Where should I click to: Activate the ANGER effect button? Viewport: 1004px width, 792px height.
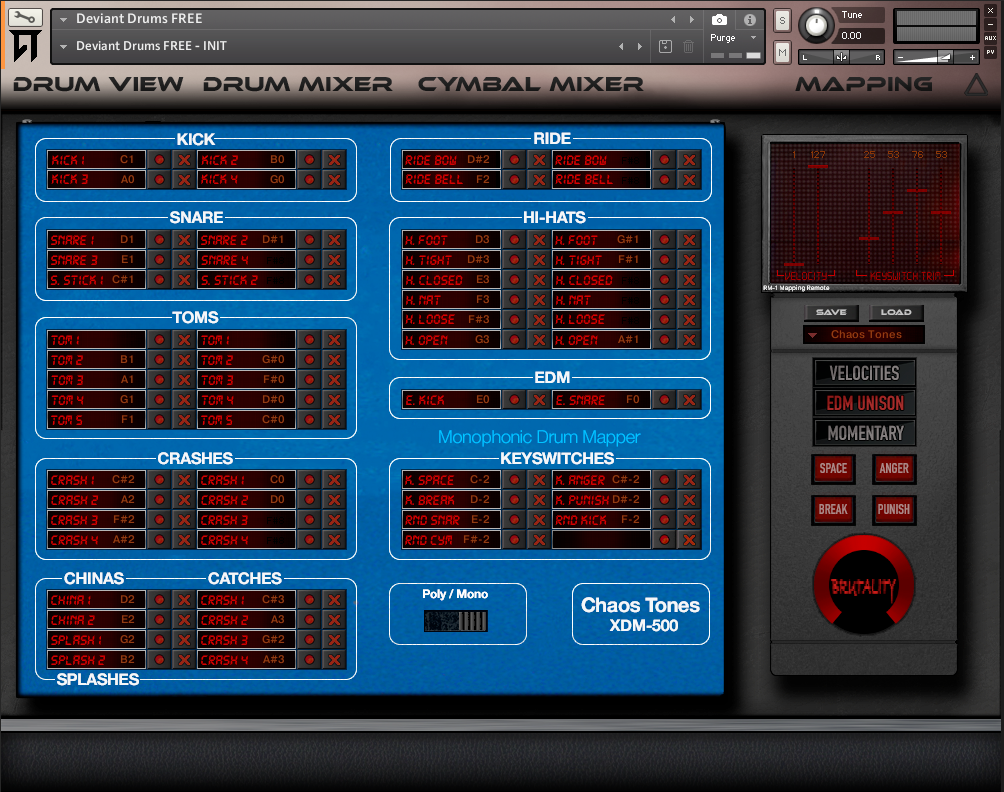click(893, 468)
